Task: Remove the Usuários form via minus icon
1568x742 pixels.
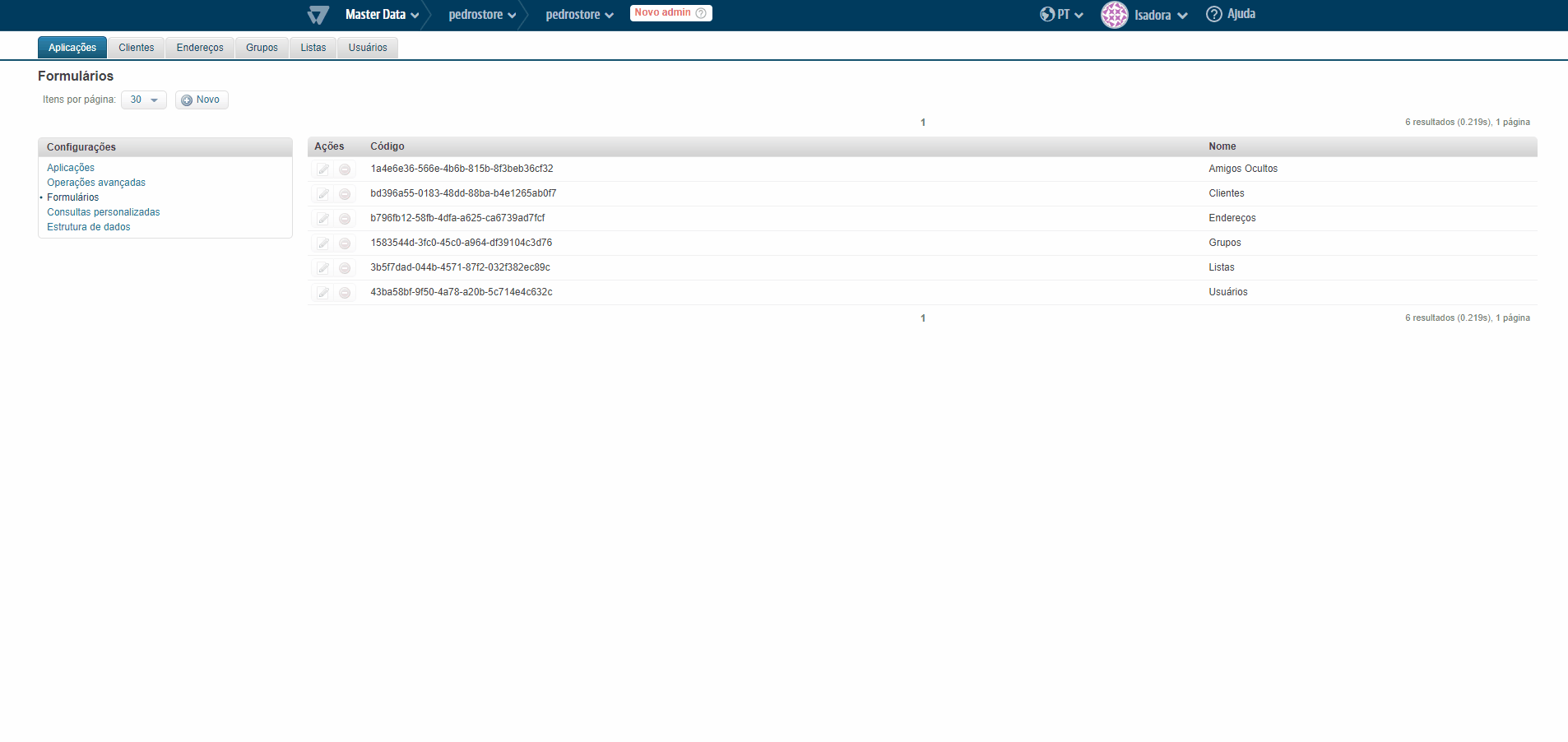Action: [345, 293]
